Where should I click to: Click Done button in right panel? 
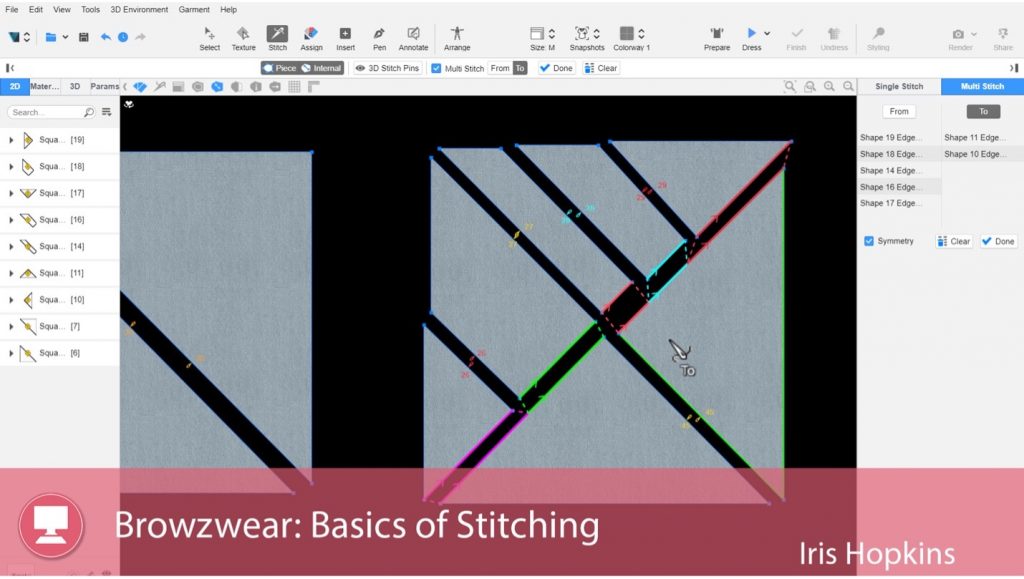998,241
